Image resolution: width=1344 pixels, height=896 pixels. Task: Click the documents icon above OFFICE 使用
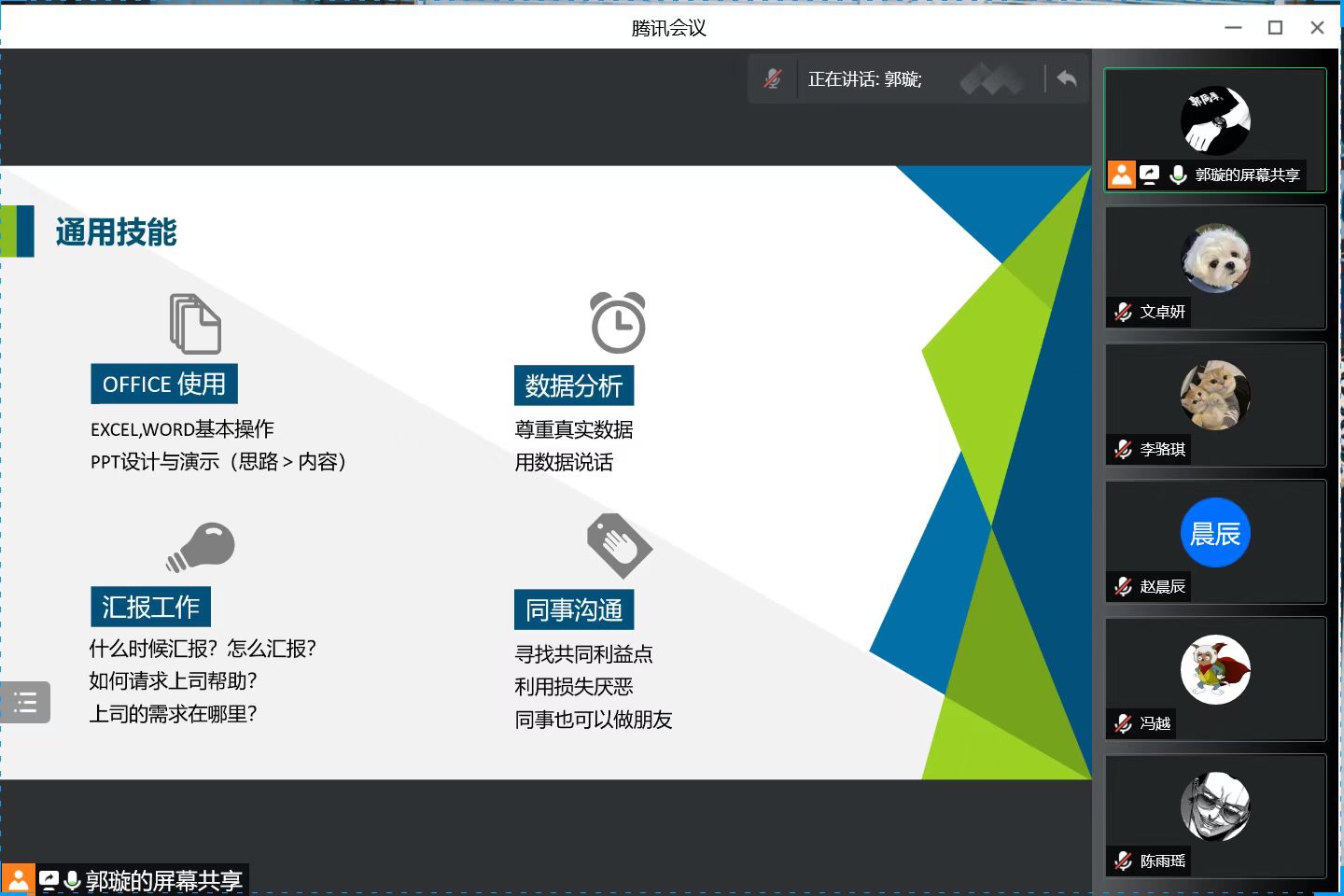[195, 324]
